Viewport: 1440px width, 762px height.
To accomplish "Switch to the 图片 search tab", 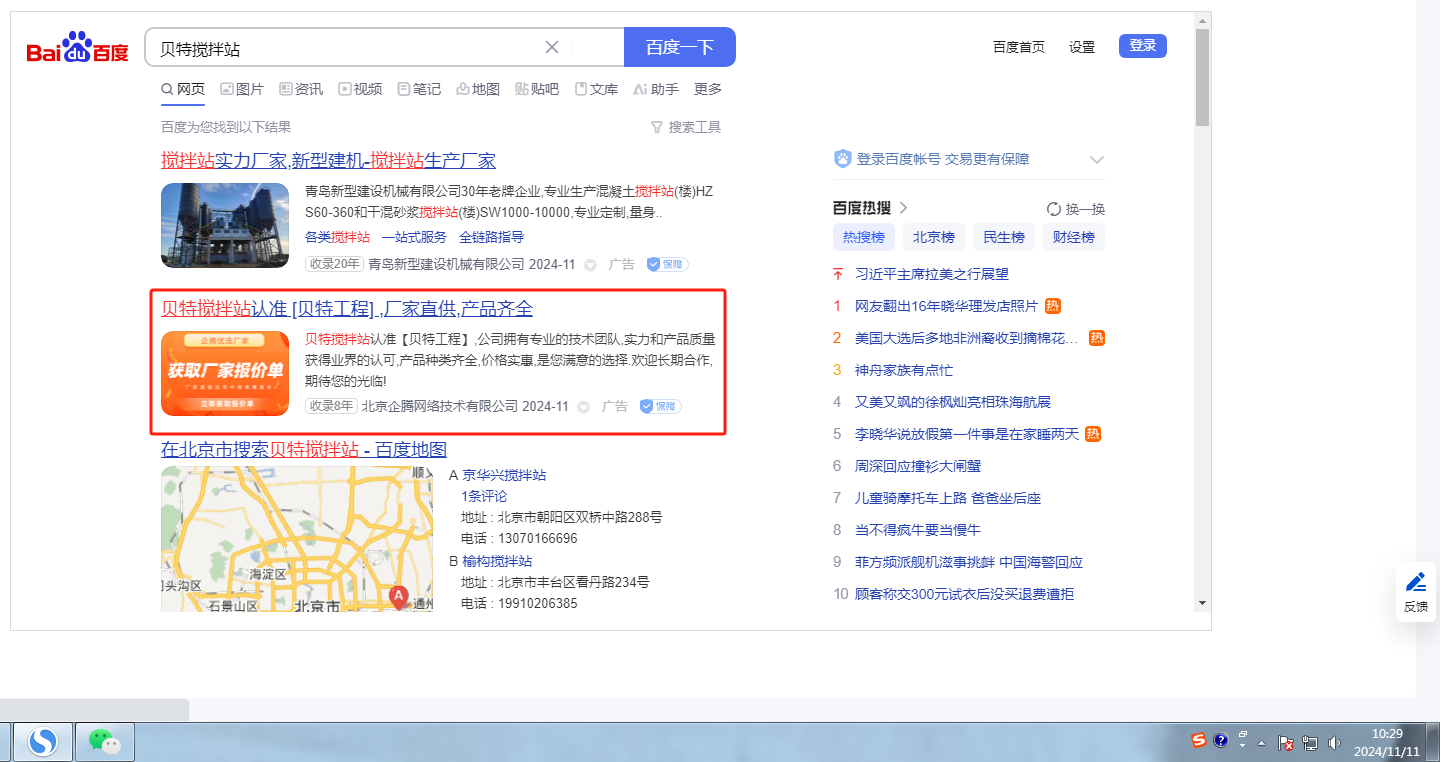I will tap(242, 89).
